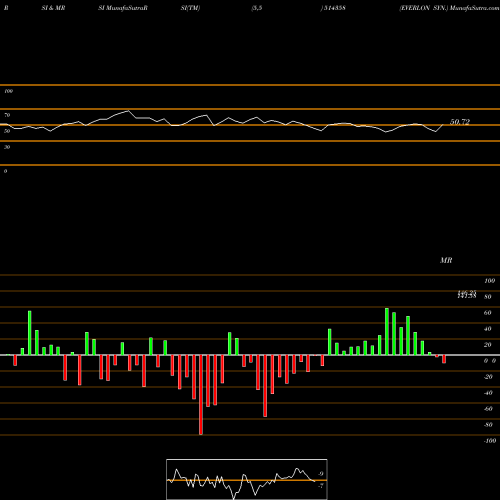Viewport: 500px width, 500px height.
Task: Click the 'SI(TM)' header text
Action: point(190,8)
